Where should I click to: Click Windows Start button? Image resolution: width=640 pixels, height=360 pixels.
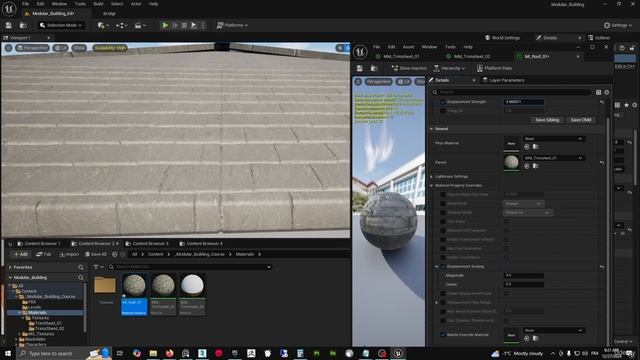pos(7,353)
